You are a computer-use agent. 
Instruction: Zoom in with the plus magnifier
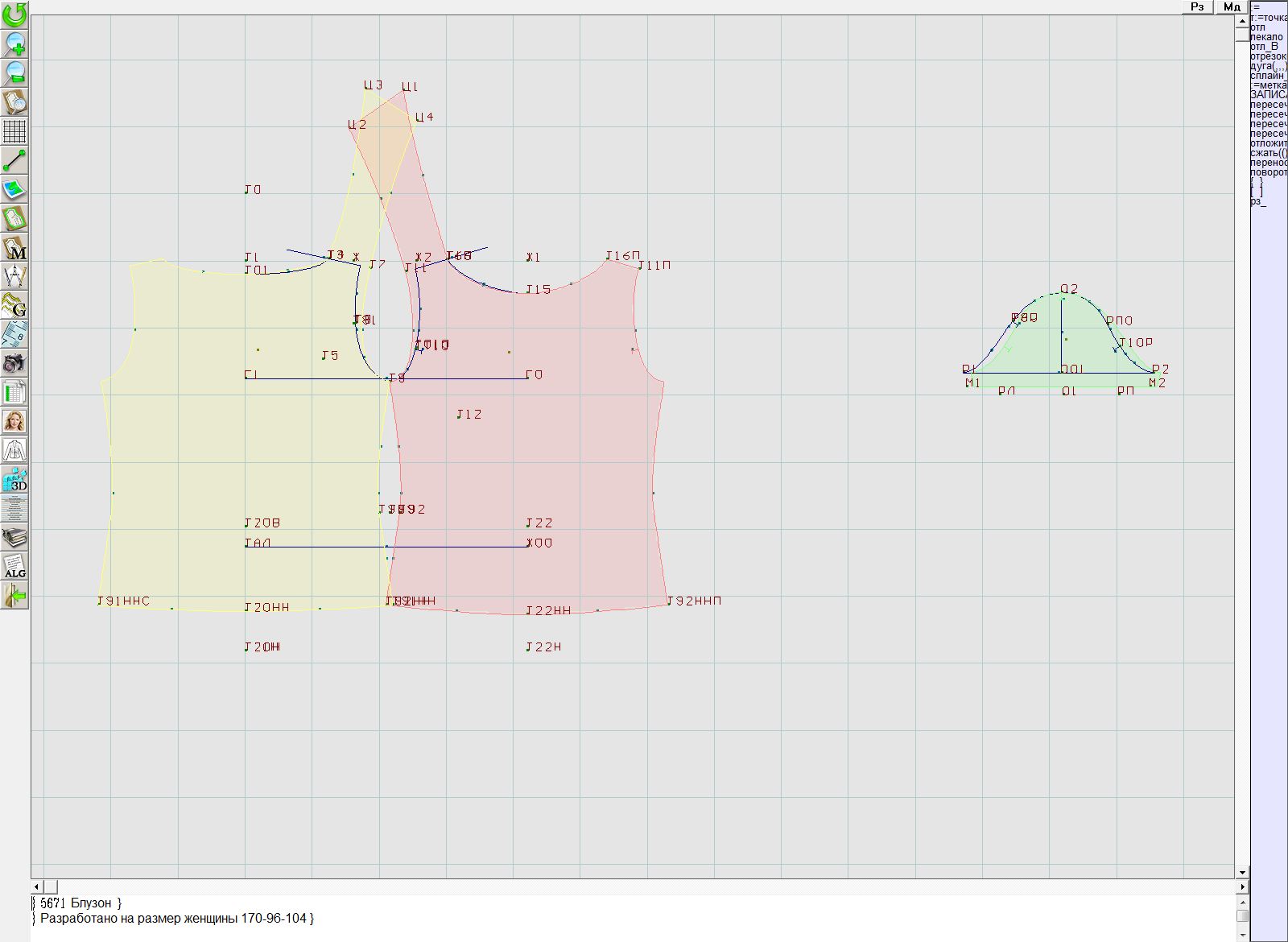[14, 43]
